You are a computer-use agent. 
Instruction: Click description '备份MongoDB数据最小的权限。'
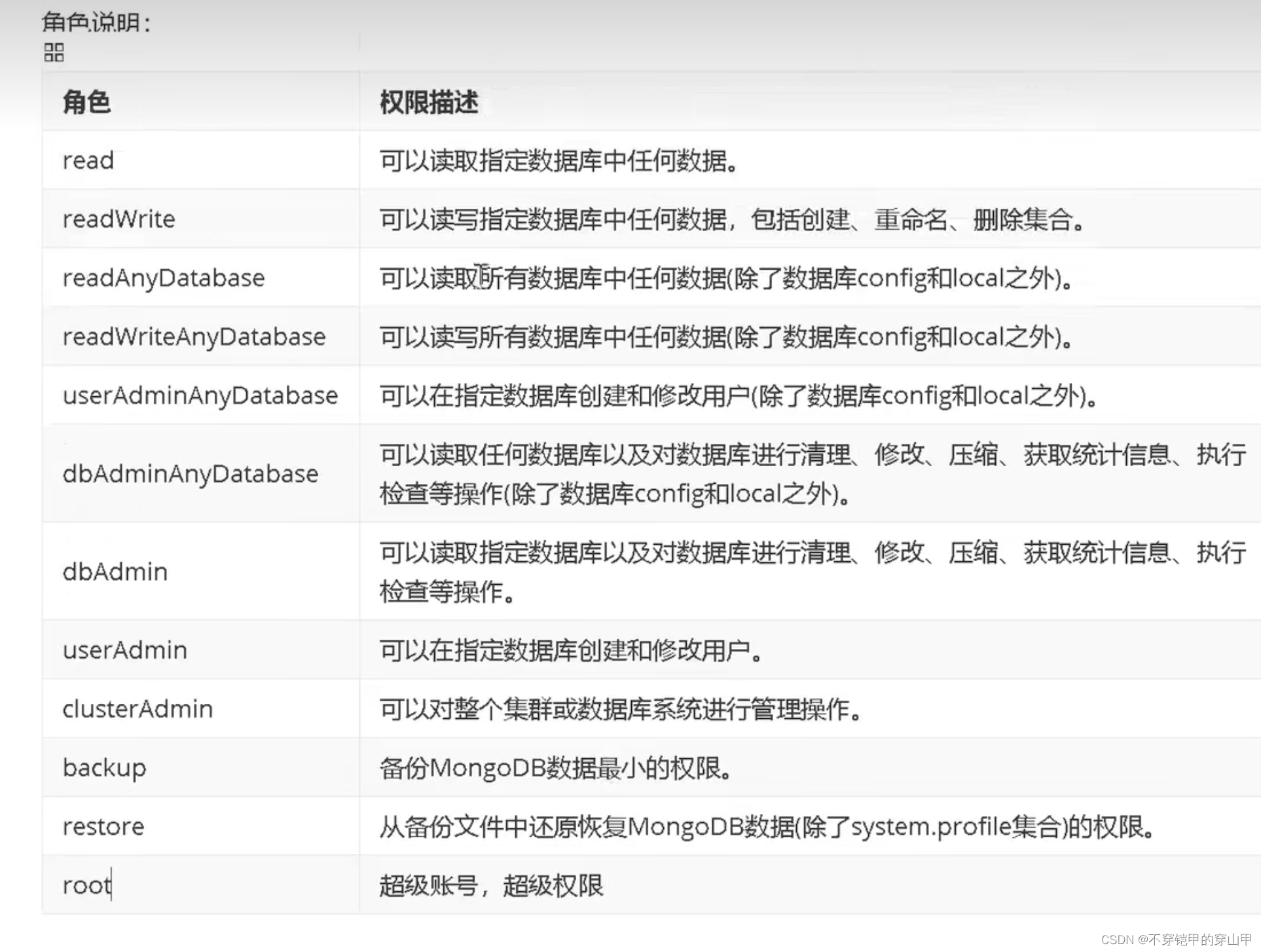point(556,768)
